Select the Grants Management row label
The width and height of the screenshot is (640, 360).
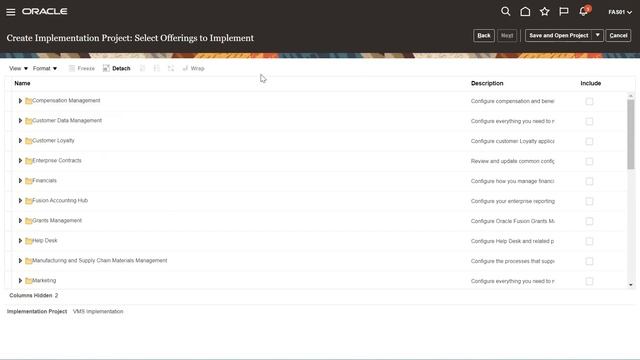coord(57,220)
